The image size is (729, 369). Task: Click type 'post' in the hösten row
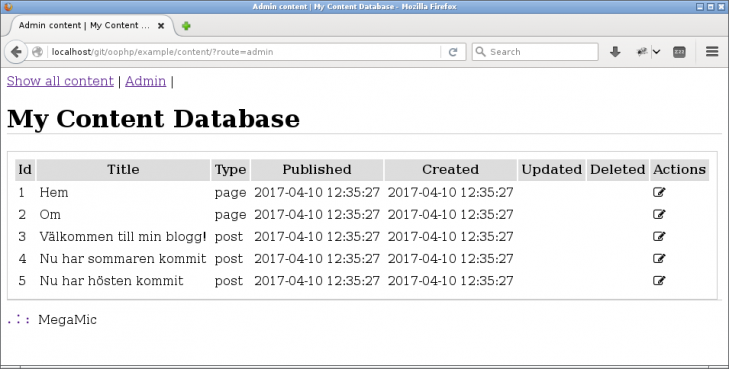[229, 281]
